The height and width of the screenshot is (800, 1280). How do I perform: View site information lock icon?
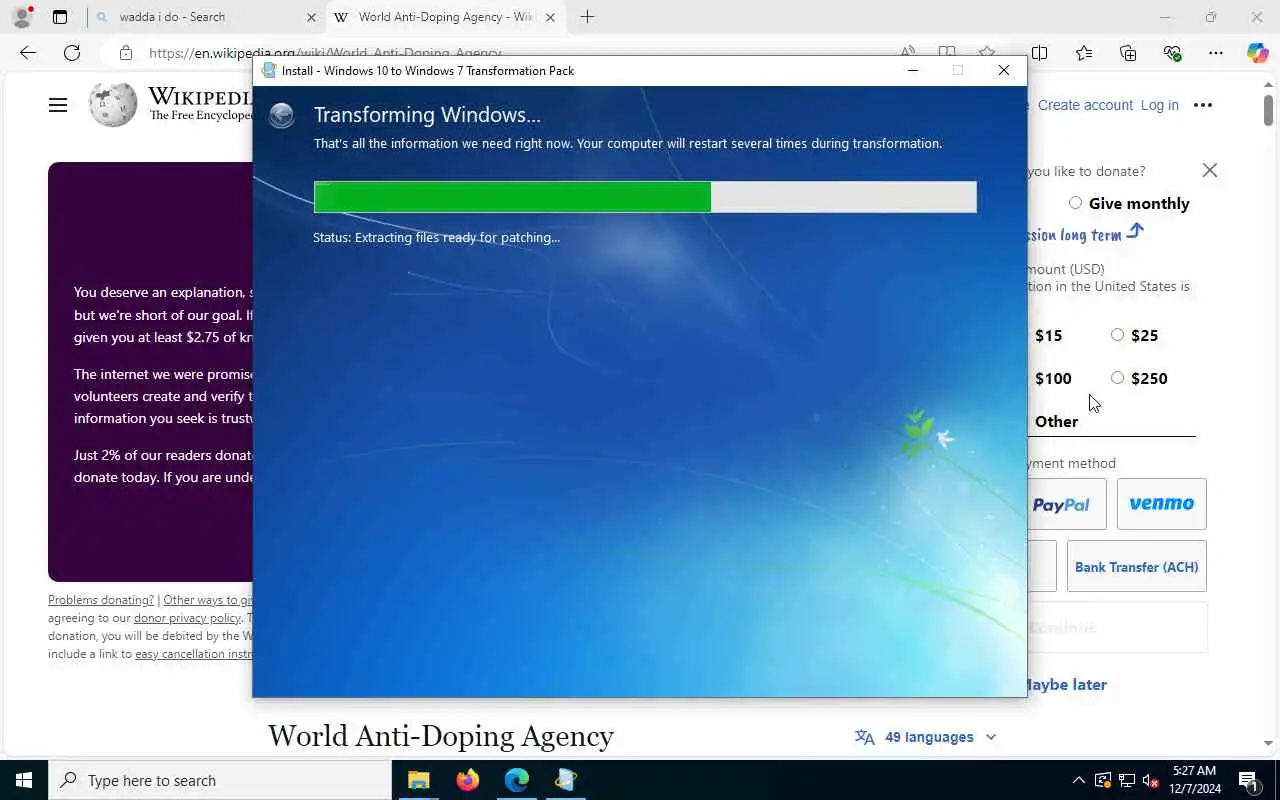125,53
